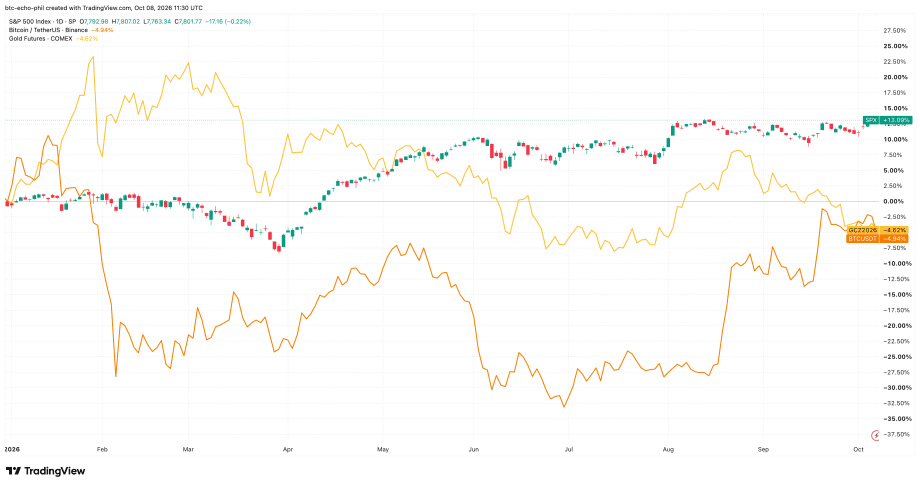Image resolution: width=920 pixels, height=486 pixels.
Task: Click the −4.94% value beside the Bitcoin legend
Action: pos(102,30)
